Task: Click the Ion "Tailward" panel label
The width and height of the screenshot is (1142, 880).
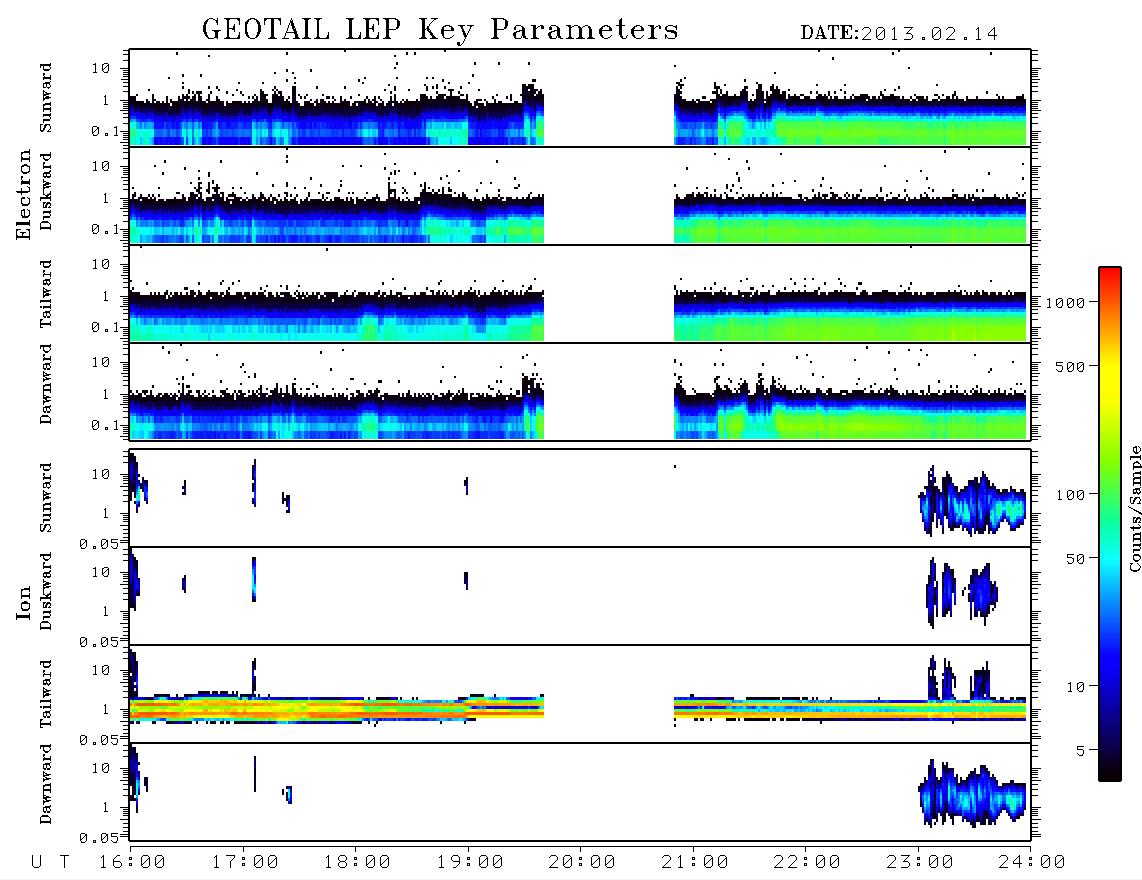Action: click(x=46, y=694)
